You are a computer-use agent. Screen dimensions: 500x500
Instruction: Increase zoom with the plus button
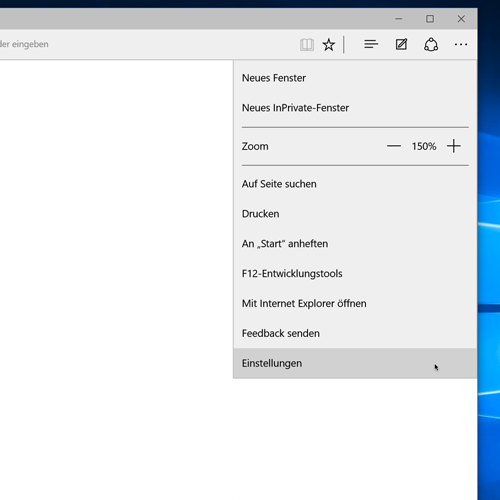[x=454, y=146]
